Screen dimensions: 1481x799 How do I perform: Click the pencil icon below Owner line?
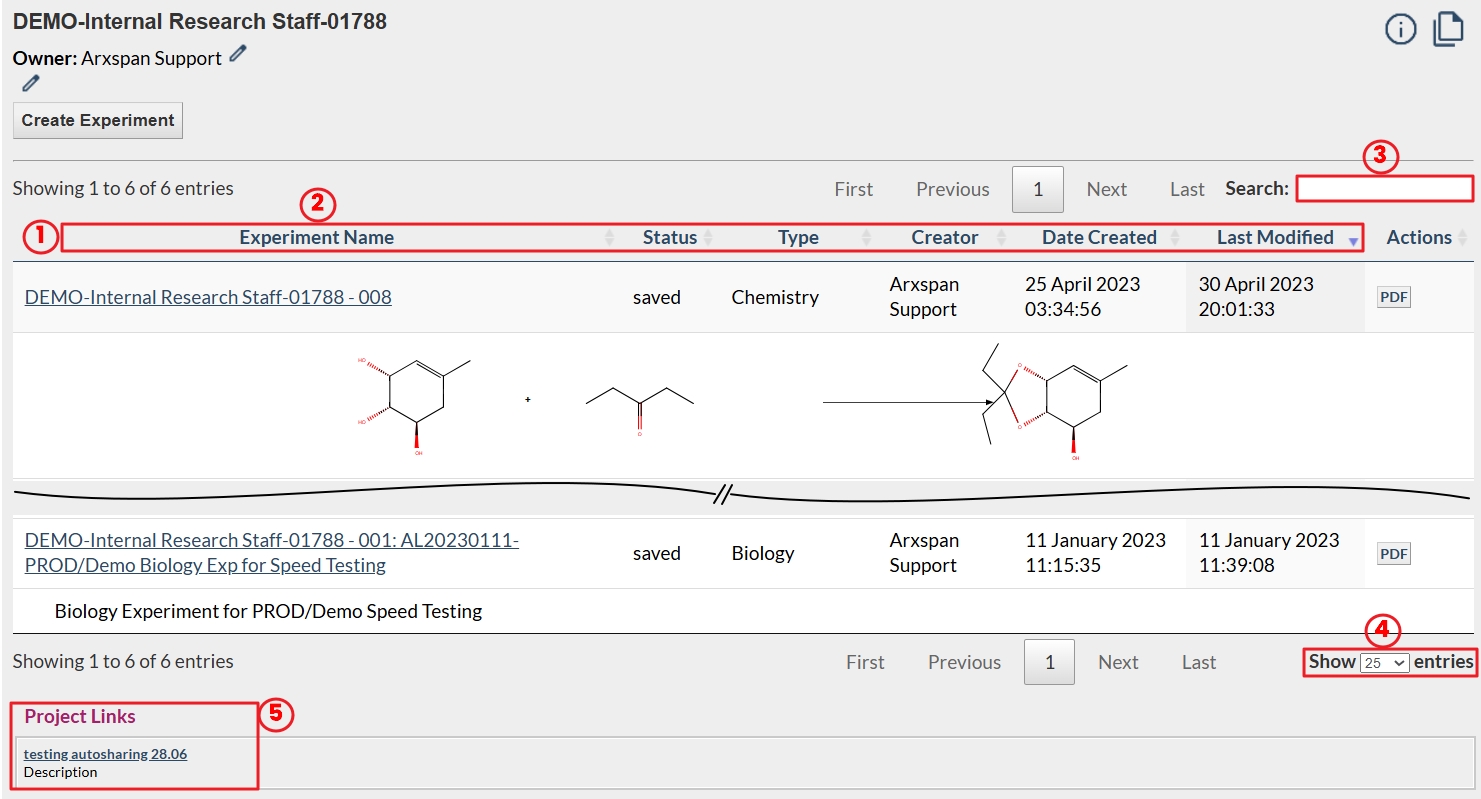pos(31,83)
